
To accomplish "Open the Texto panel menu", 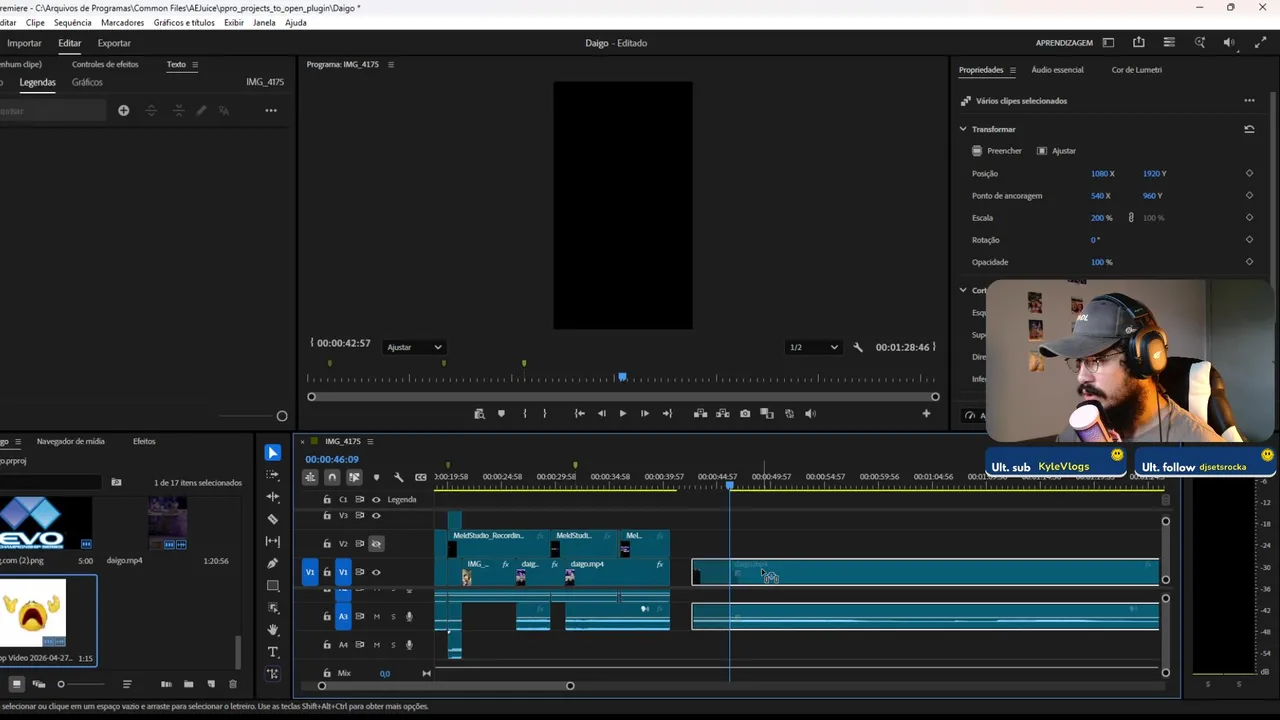I will tap(195, 64).
